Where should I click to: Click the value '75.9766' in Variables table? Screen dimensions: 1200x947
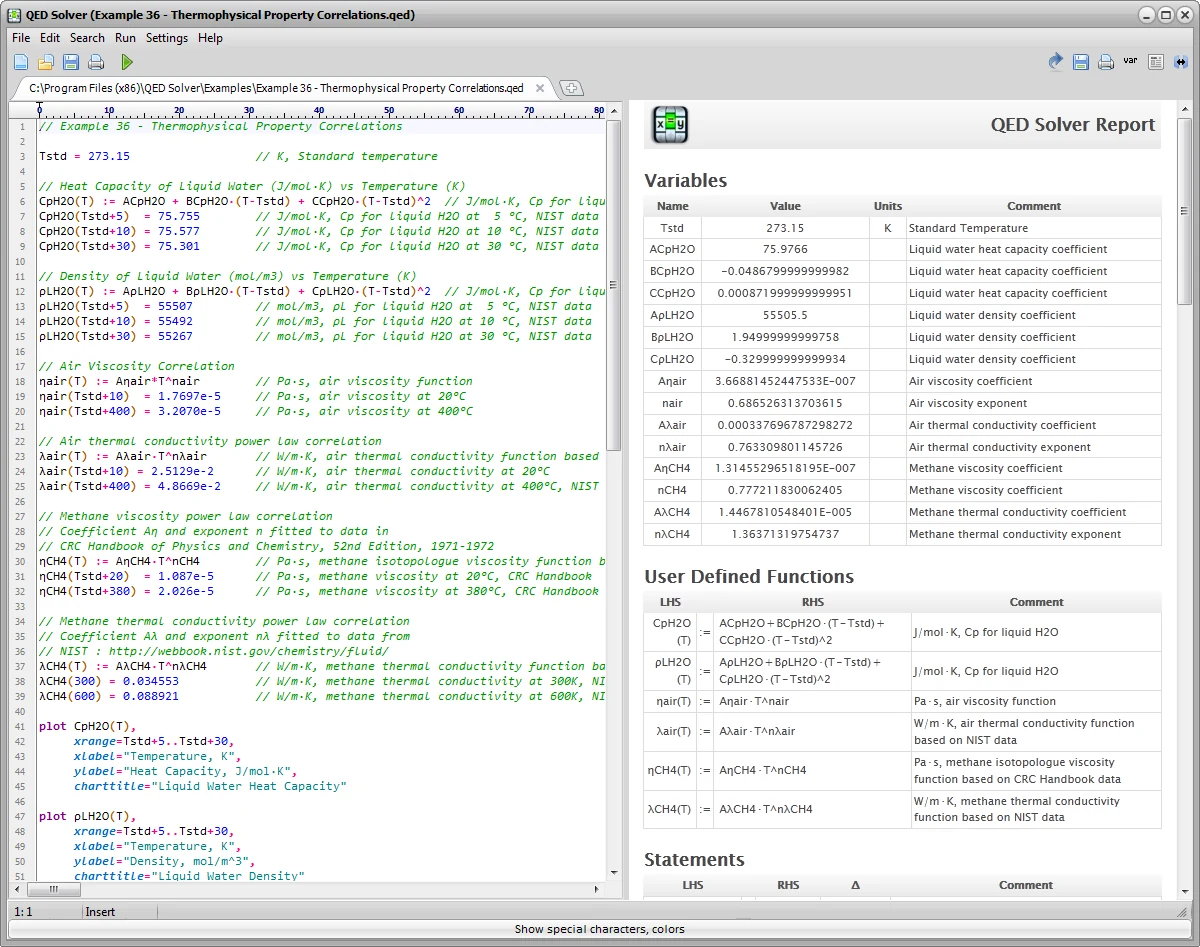[x=785, y=250]
